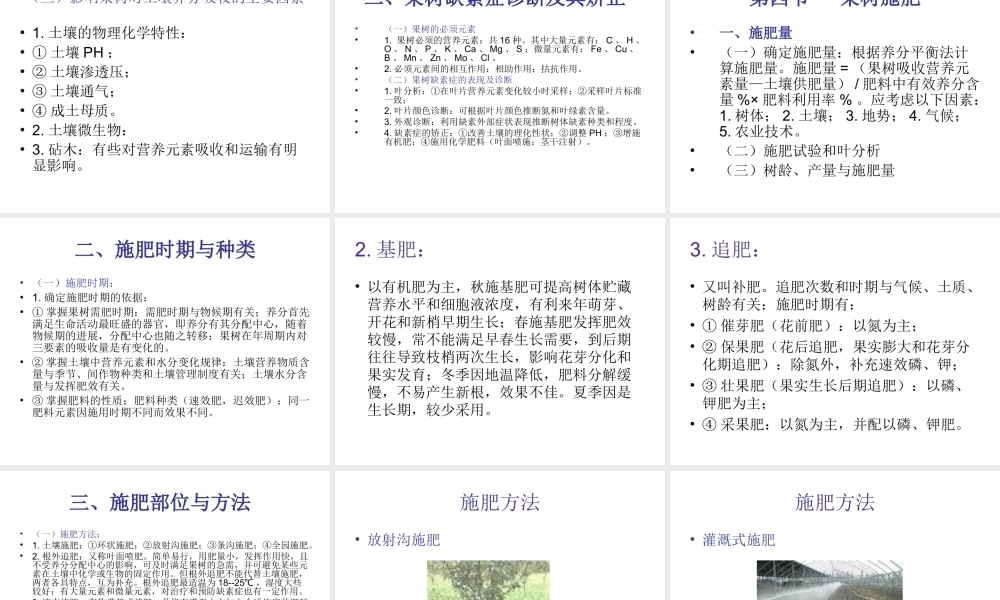Click the title 二、施肥时期与种类
Screen dimensions: 1000x600
[166, 250]
